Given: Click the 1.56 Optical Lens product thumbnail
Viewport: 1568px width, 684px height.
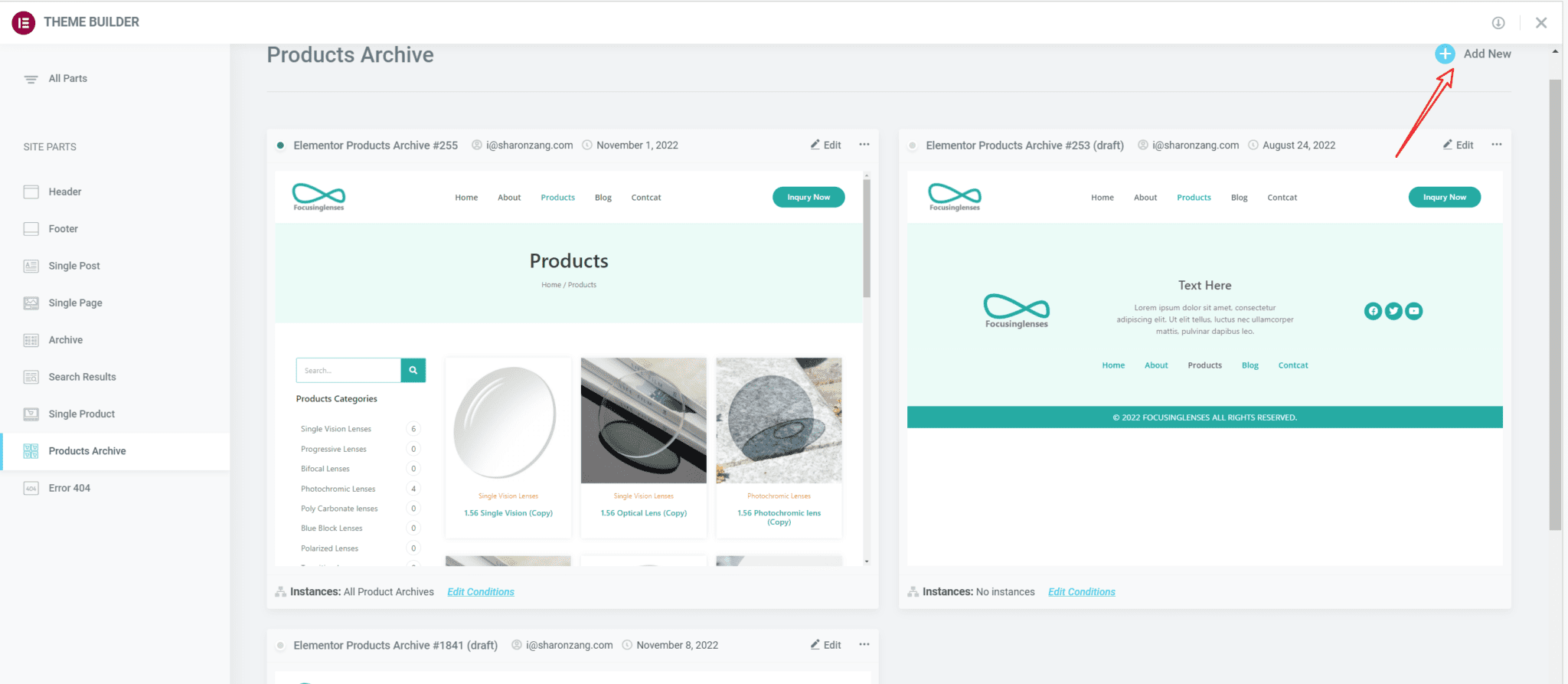Looking at the screenshot, I should click(643, 421).
